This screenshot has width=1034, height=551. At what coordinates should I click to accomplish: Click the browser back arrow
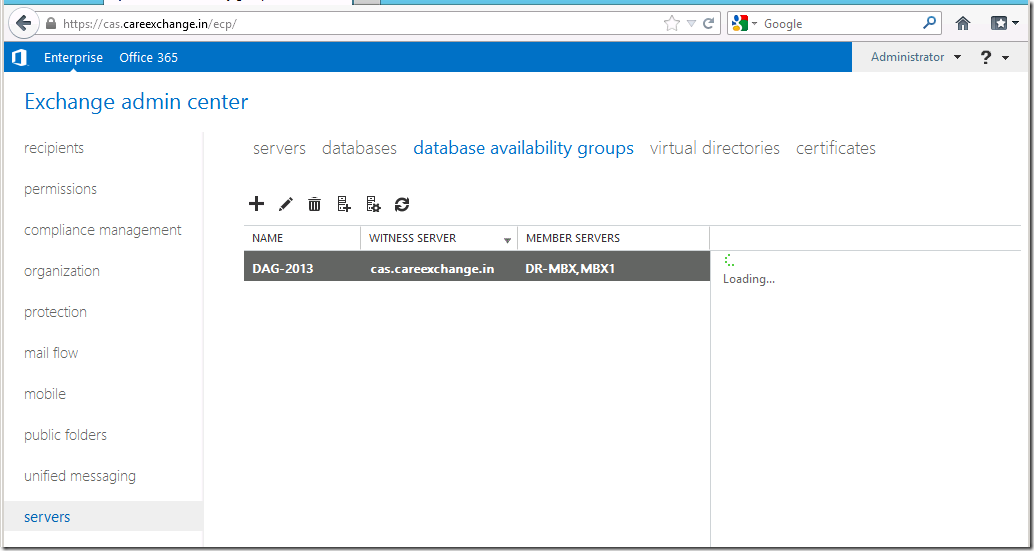24,24
